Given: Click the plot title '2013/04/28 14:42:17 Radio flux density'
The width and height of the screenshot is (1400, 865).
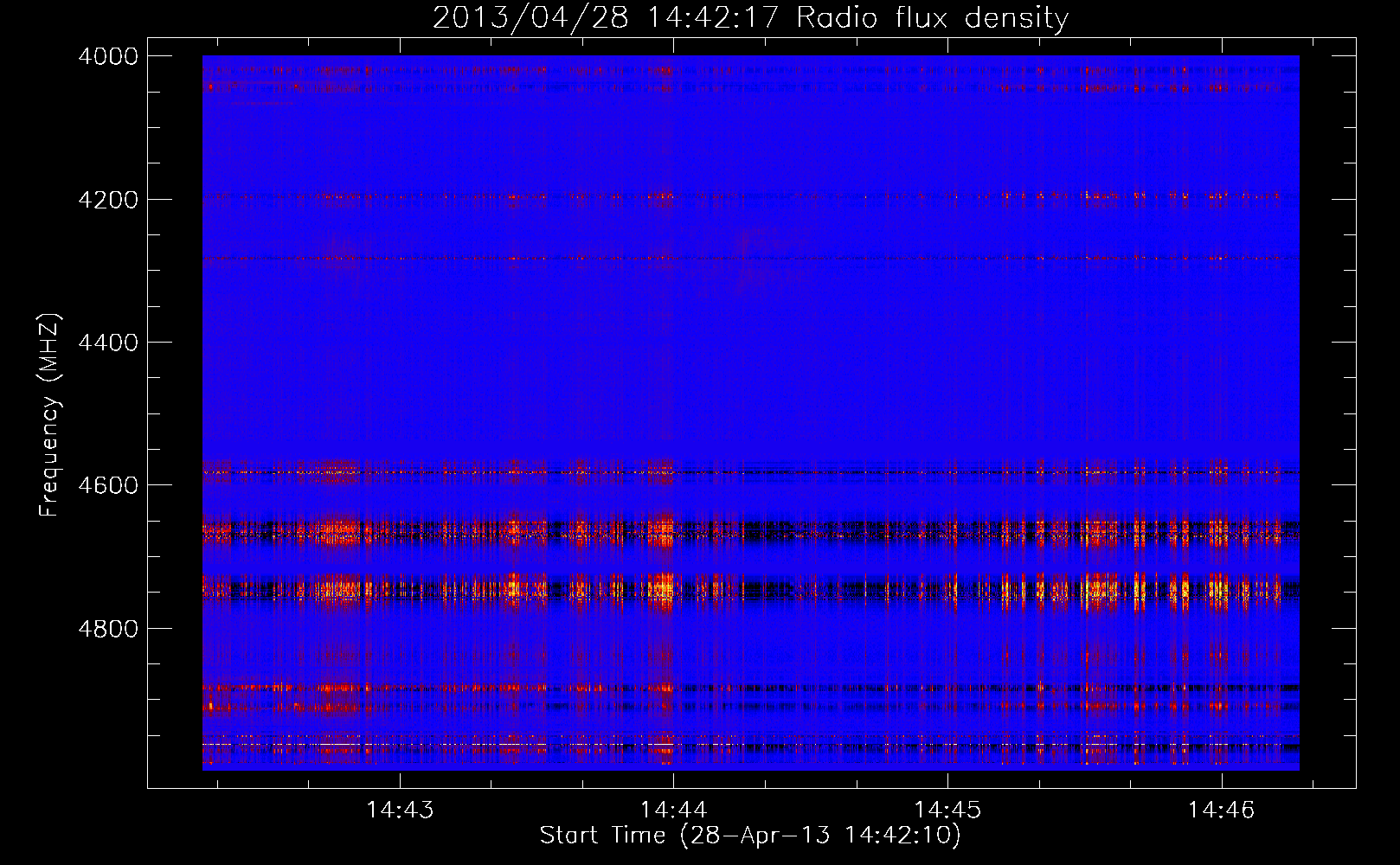Looking at the screenshot, I should point(750,18).
